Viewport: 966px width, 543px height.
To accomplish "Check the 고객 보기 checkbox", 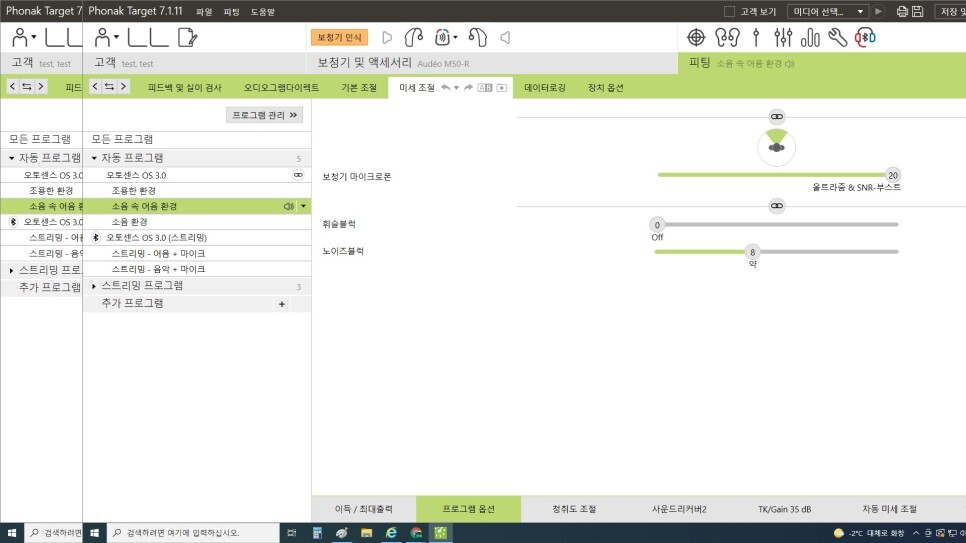I will (x=729, y=11).
